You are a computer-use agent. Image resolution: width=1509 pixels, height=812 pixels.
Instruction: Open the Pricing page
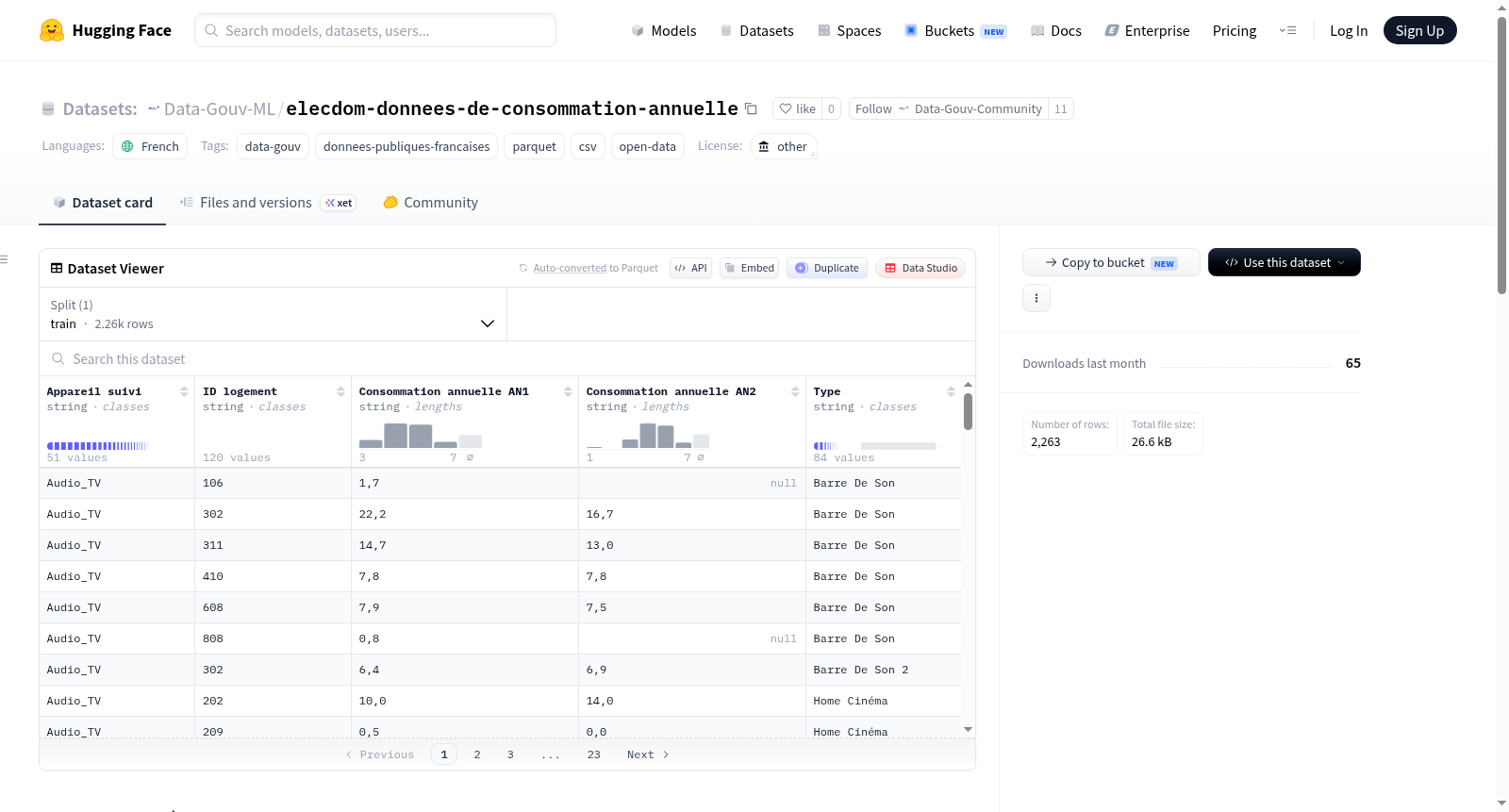point(1235,30)
